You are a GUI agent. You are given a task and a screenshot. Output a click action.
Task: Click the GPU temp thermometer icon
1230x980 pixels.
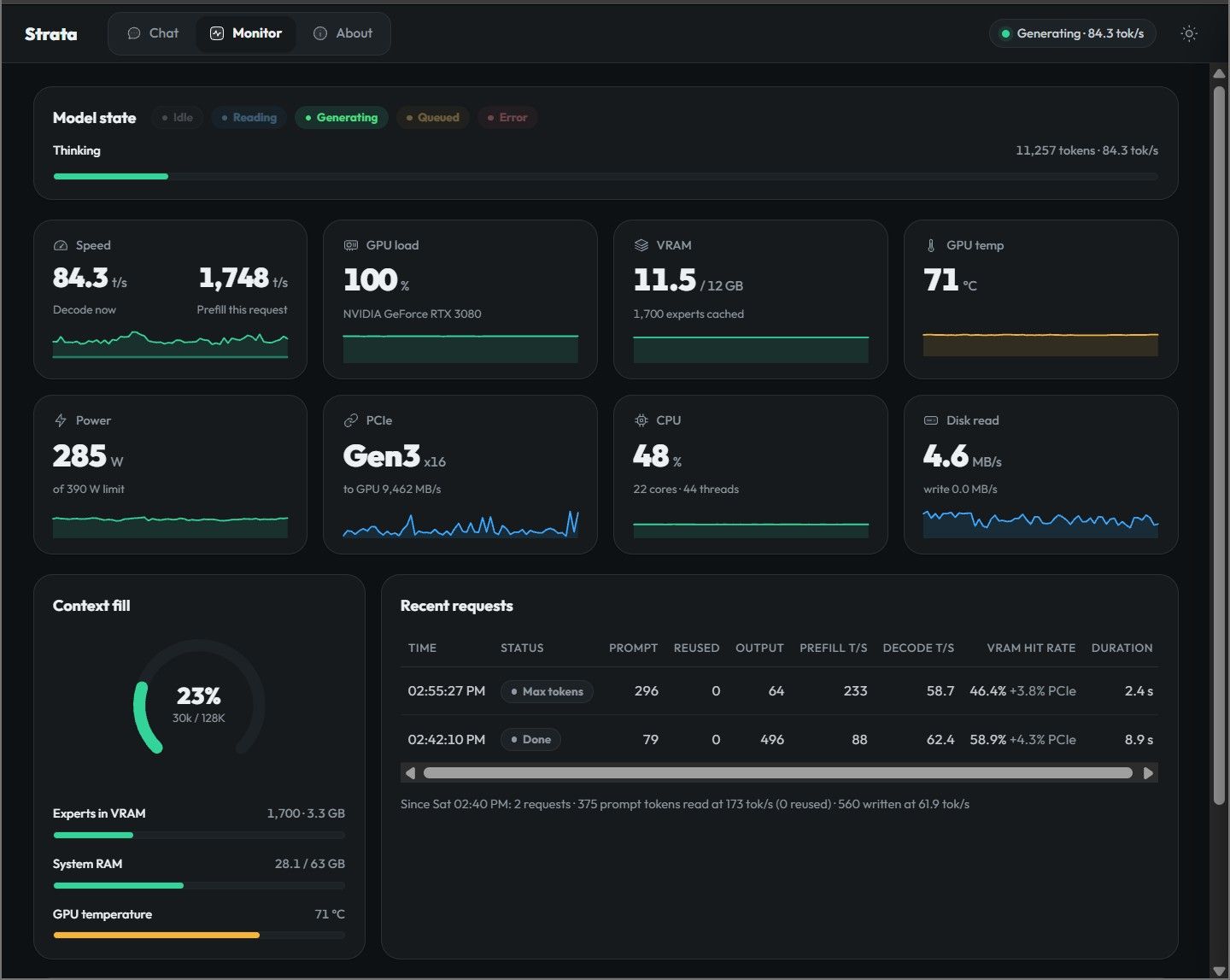click(931, 245)
